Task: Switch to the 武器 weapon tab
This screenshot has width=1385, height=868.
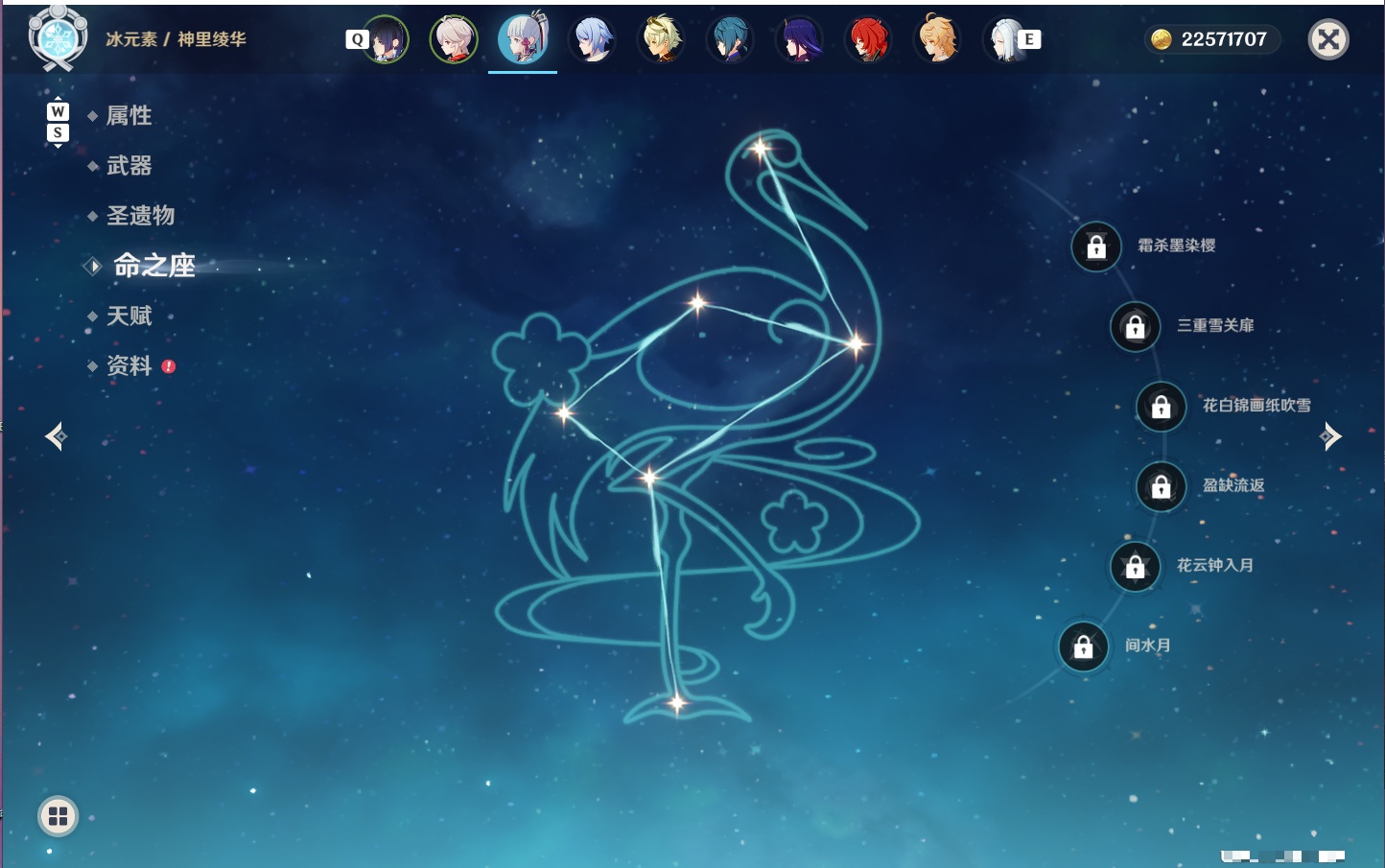Action: [129, 166]
